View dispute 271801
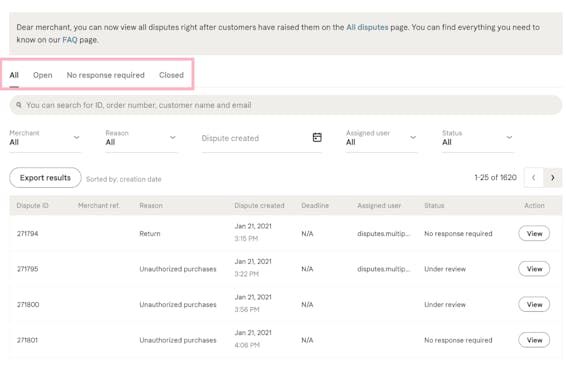The height and width of the screenshot is (372, 566). coord(534,340)
